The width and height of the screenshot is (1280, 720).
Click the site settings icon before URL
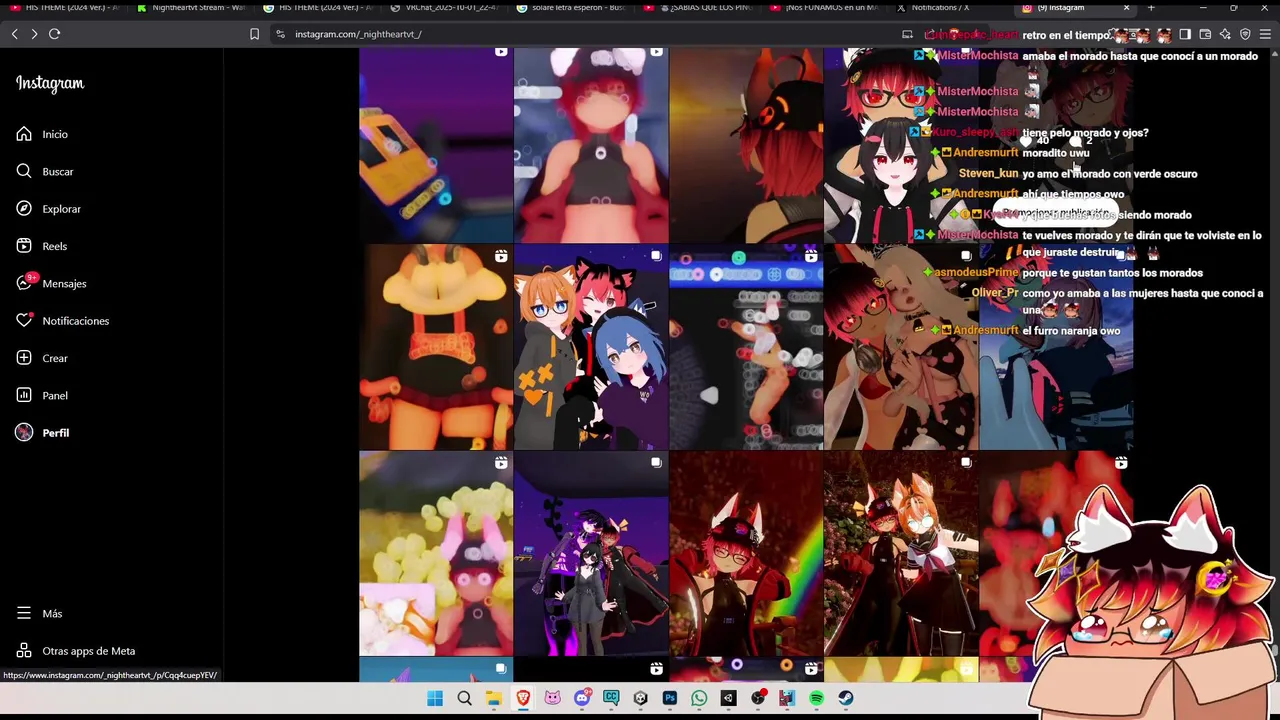point(281,34)
